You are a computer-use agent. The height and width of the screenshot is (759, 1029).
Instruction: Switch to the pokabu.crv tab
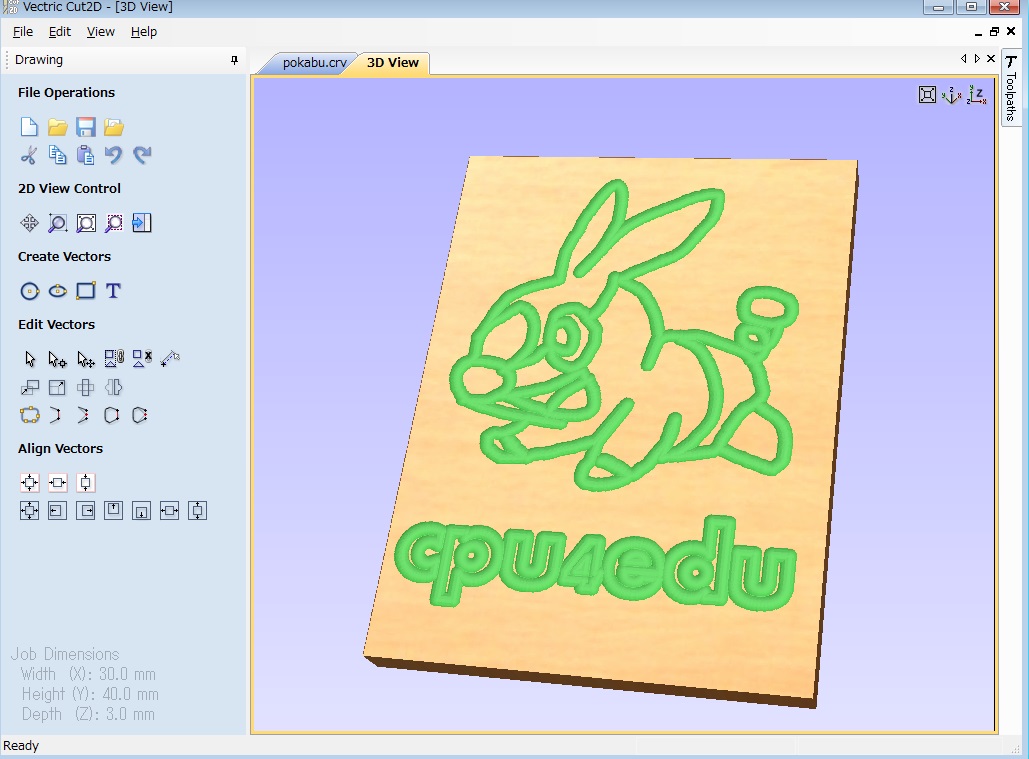pos(314,62)
